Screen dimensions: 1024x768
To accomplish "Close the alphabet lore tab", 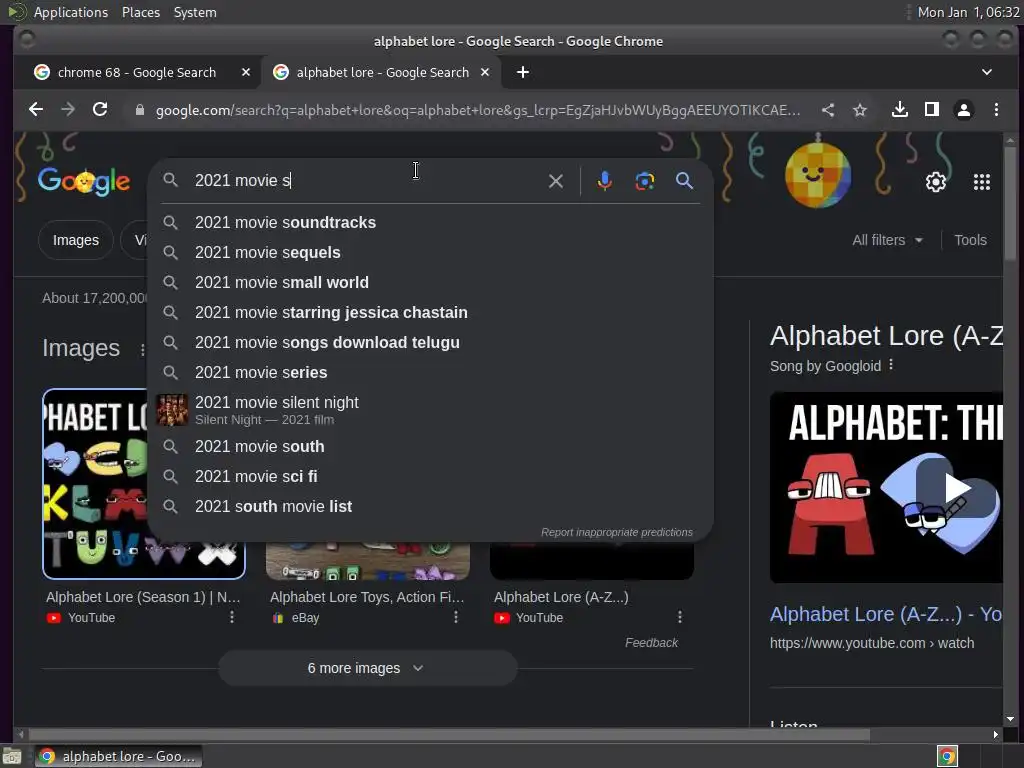I will pos(485,72).
